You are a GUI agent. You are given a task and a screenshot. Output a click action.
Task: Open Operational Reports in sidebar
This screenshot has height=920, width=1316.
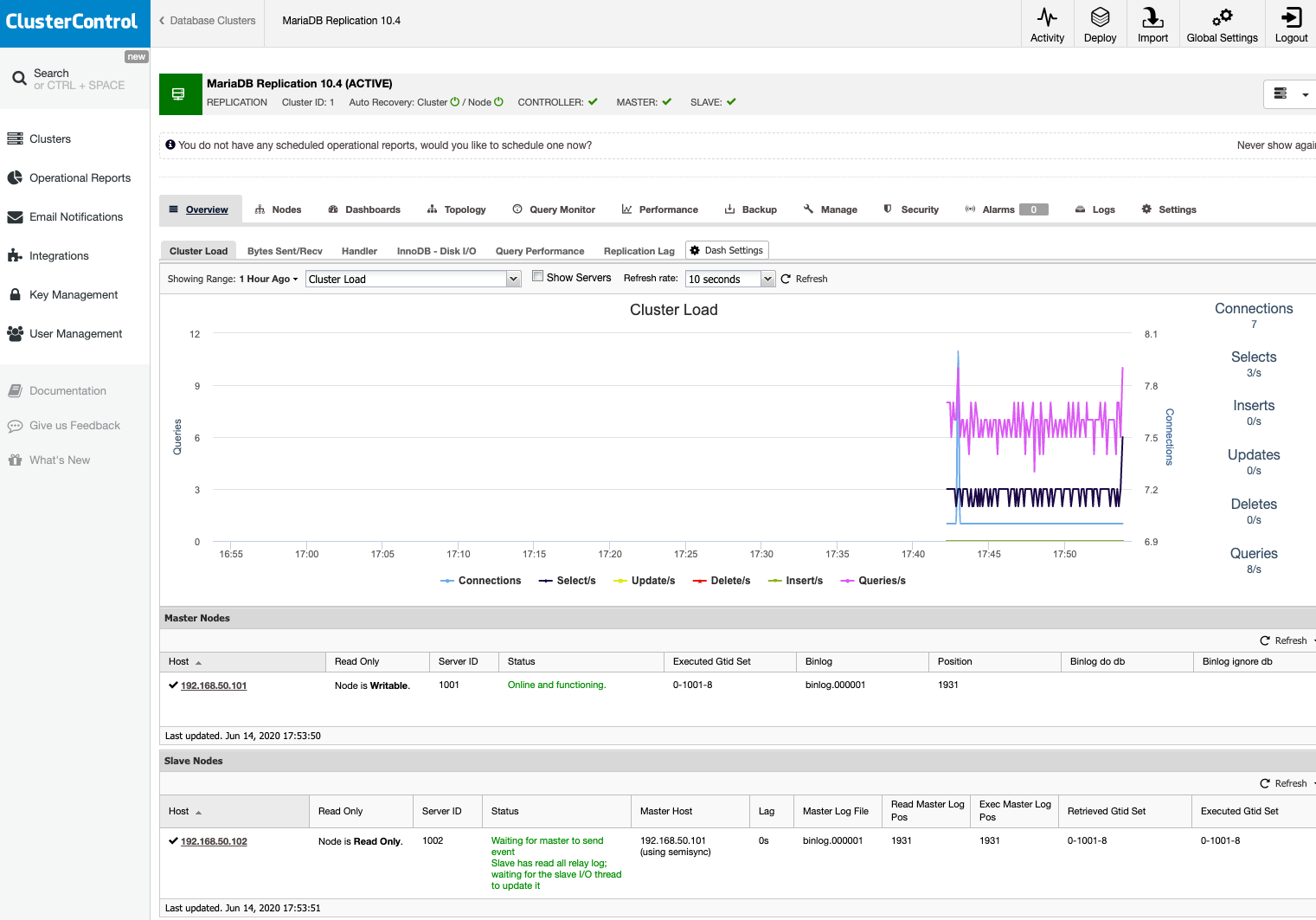click(x=80, y=177)
